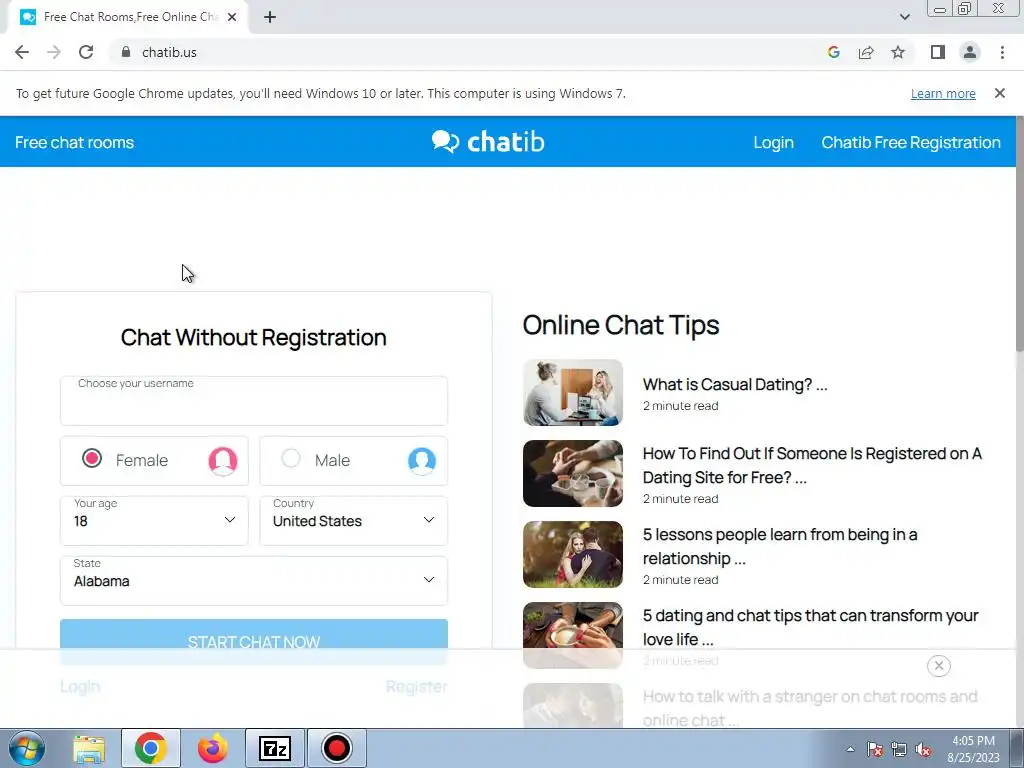This screenshot has height=768, width=1024.
Task: Go back with the browser back arrow
Action: coord(22,52)
